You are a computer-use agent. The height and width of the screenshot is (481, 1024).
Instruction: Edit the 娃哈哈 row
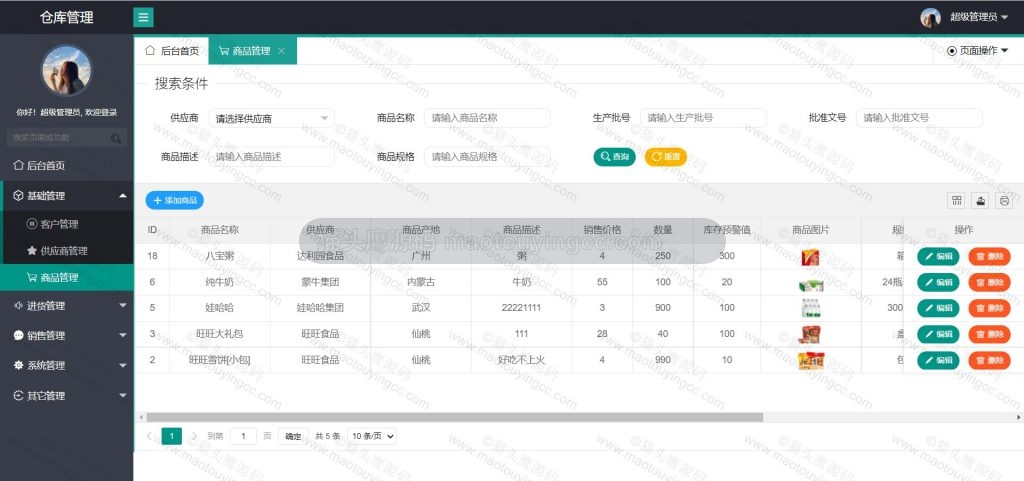coord(938,308)
